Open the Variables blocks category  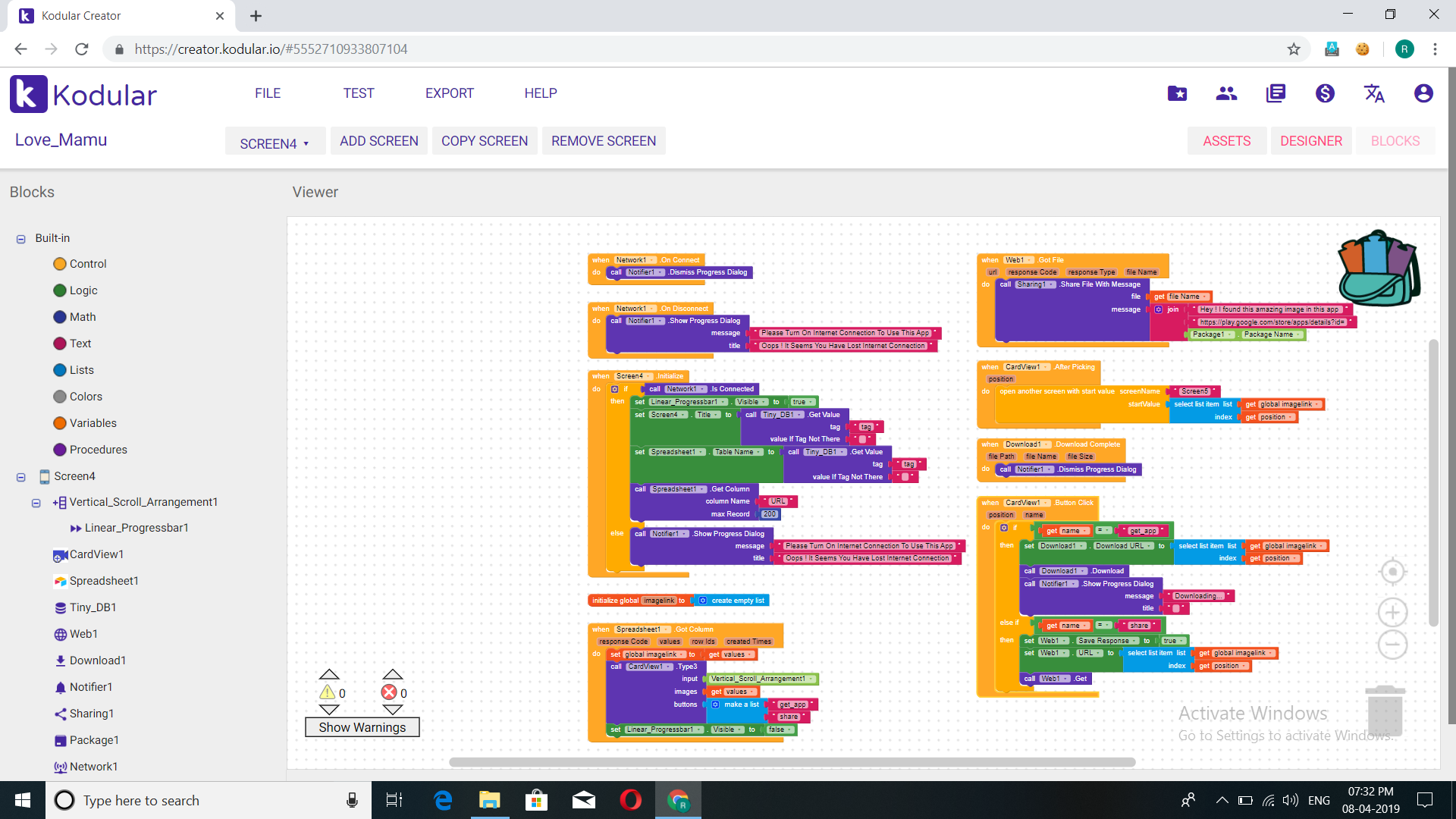tap(85, 423)
